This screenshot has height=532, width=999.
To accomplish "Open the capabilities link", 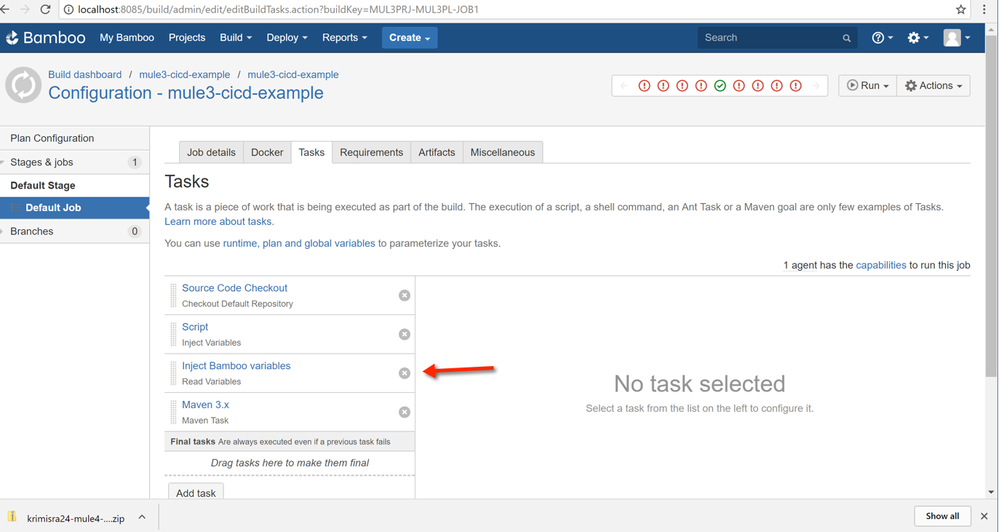I will point(880,265).
